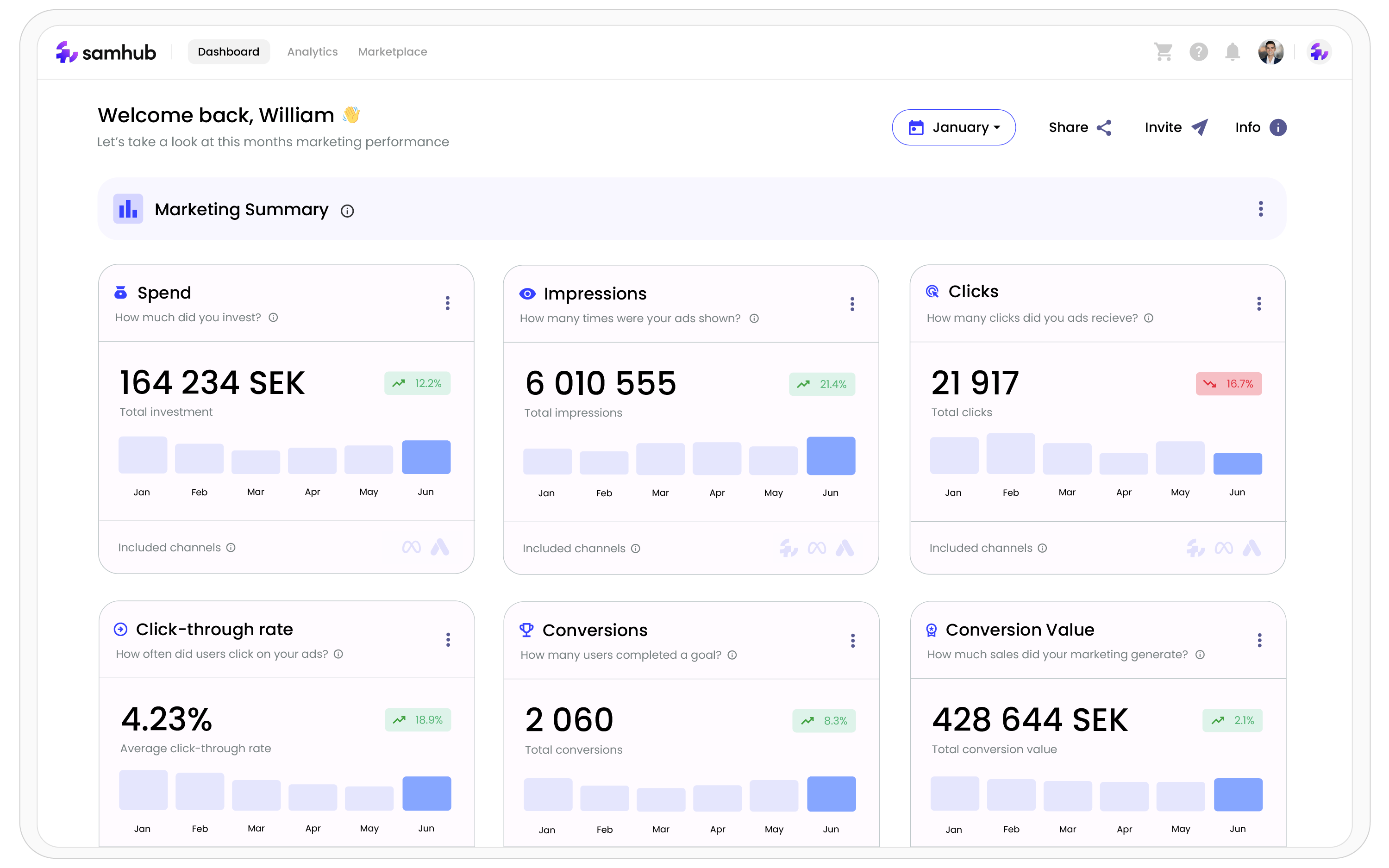
Task: Click the calendar icon in the month selector
Action: tap(916, 127)
